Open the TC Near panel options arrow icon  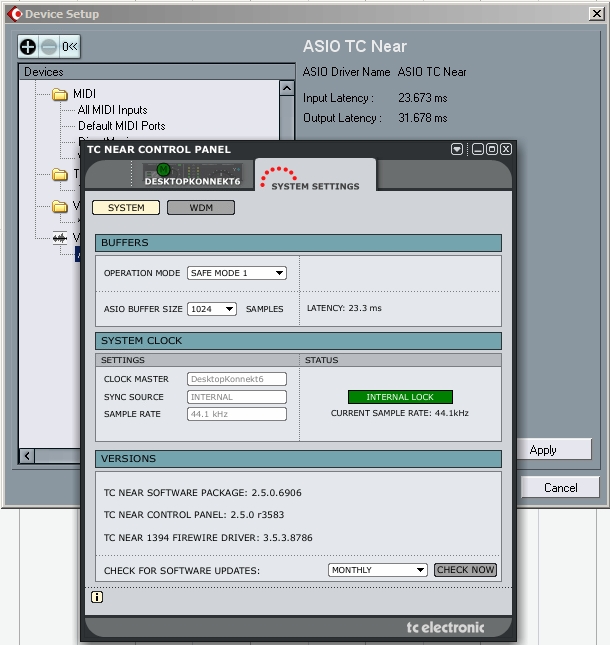click(x=457, y=149)
